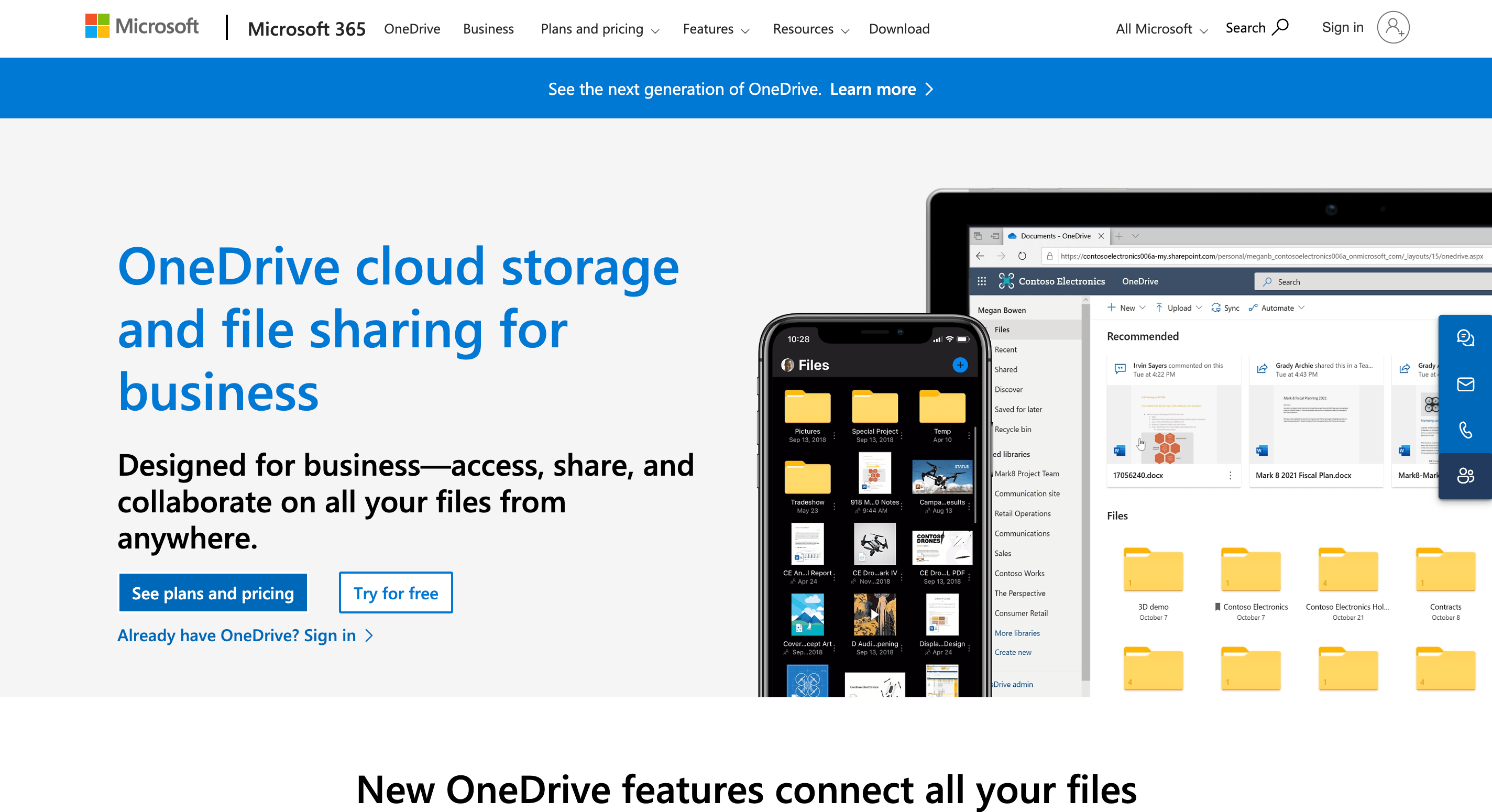
Task: Click the Sign in text link
Action: 1343,27
